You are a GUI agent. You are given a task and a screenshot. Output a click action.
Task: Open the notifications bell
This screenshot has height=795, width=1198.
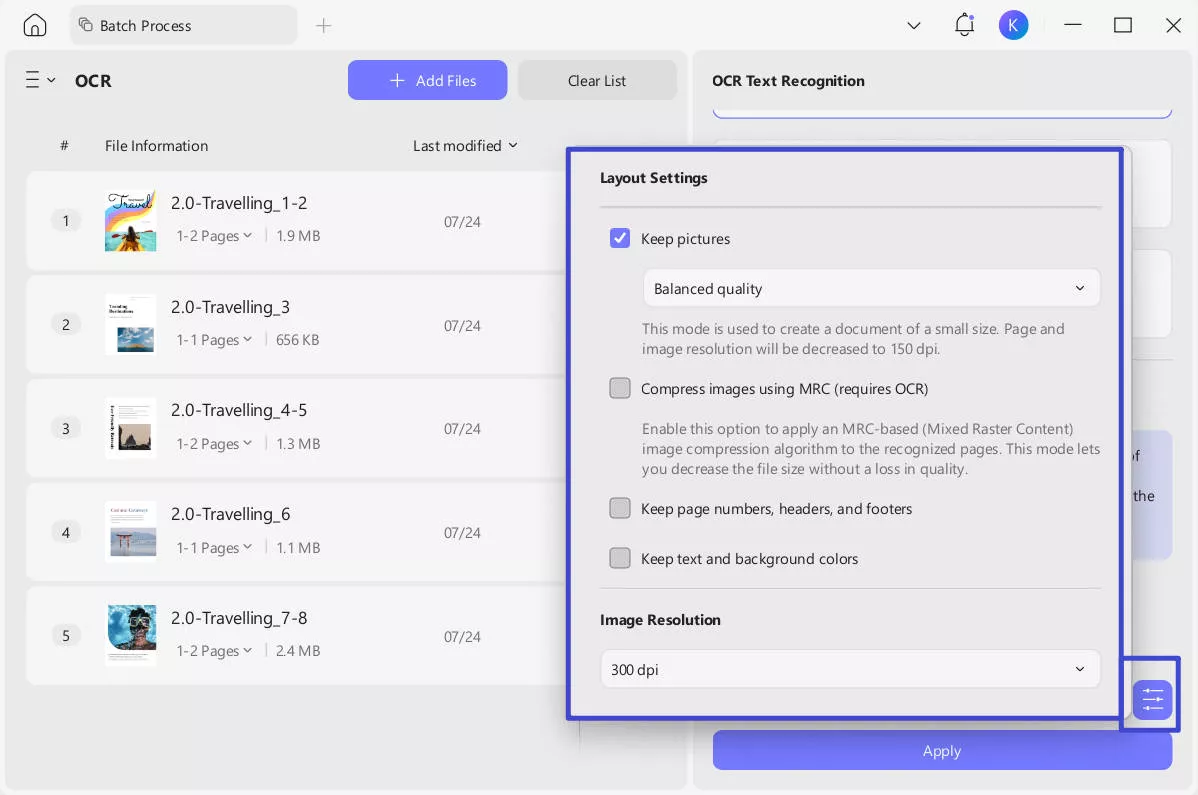(964, 26)
